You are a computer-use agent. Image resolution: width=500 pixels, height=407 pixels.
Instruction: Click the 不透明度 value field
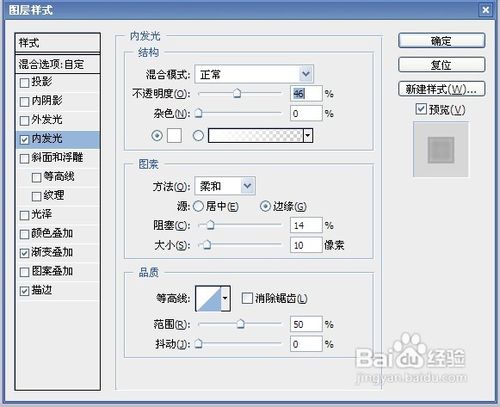[306, 94]
